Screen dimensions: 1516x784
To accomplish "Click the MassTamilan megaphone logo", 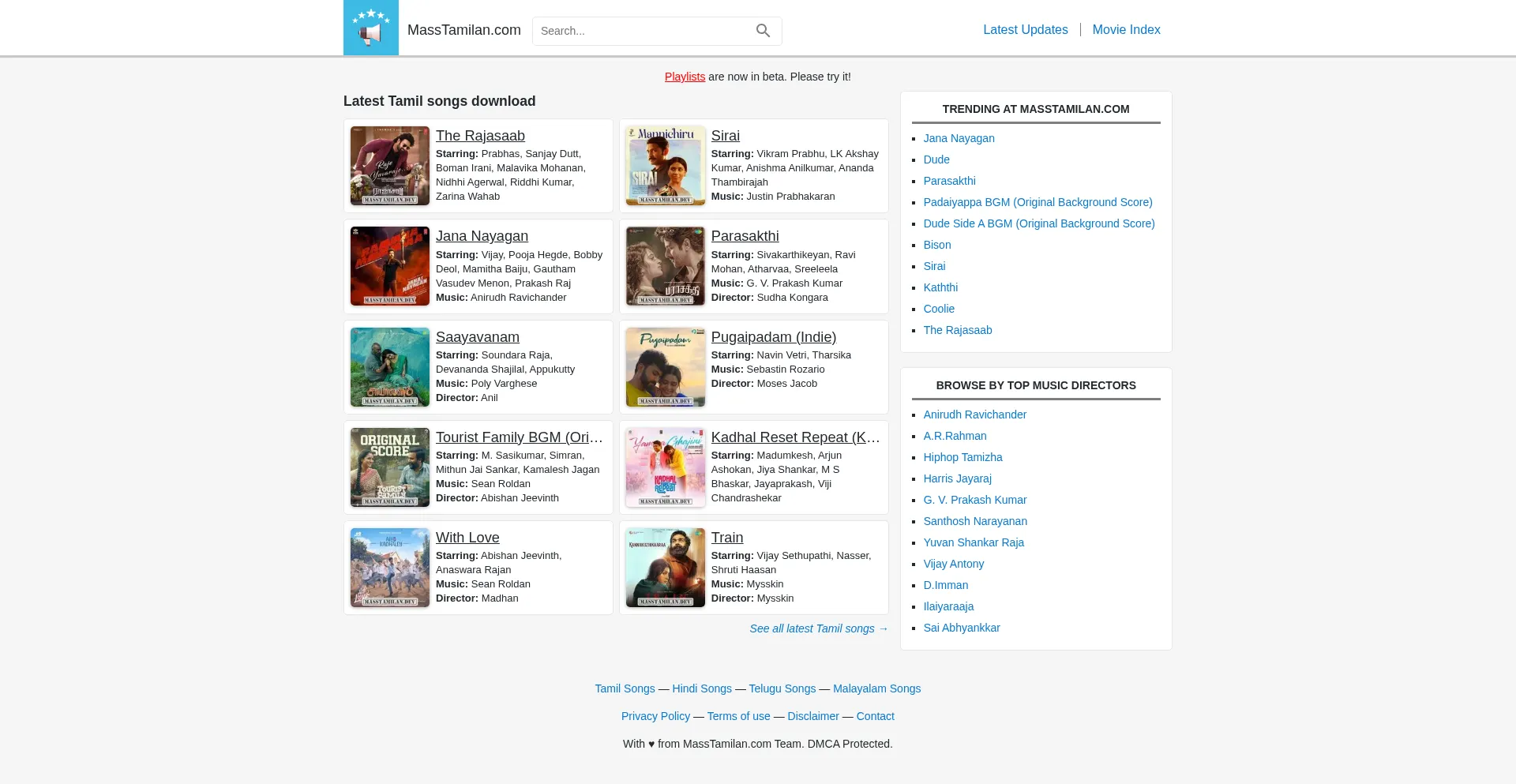I will pyautogui.click(x=370, y=27).
